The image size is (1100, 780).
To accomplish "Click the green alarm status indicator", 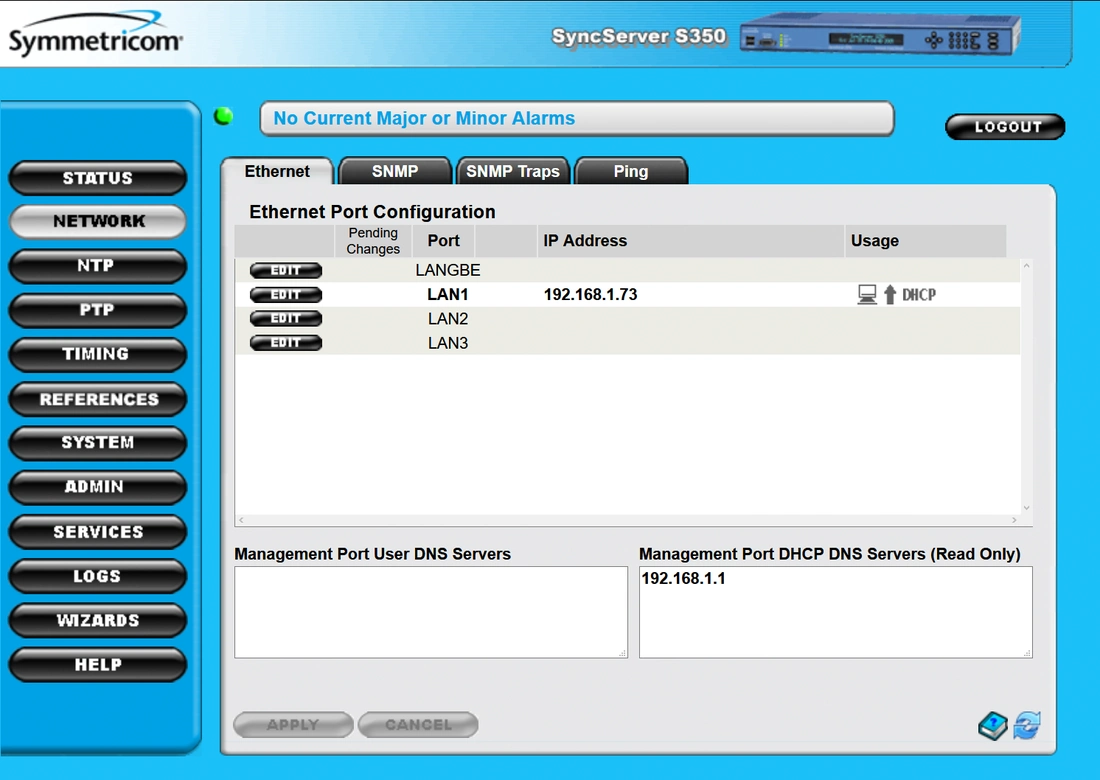I will click(x=224, y=116).
